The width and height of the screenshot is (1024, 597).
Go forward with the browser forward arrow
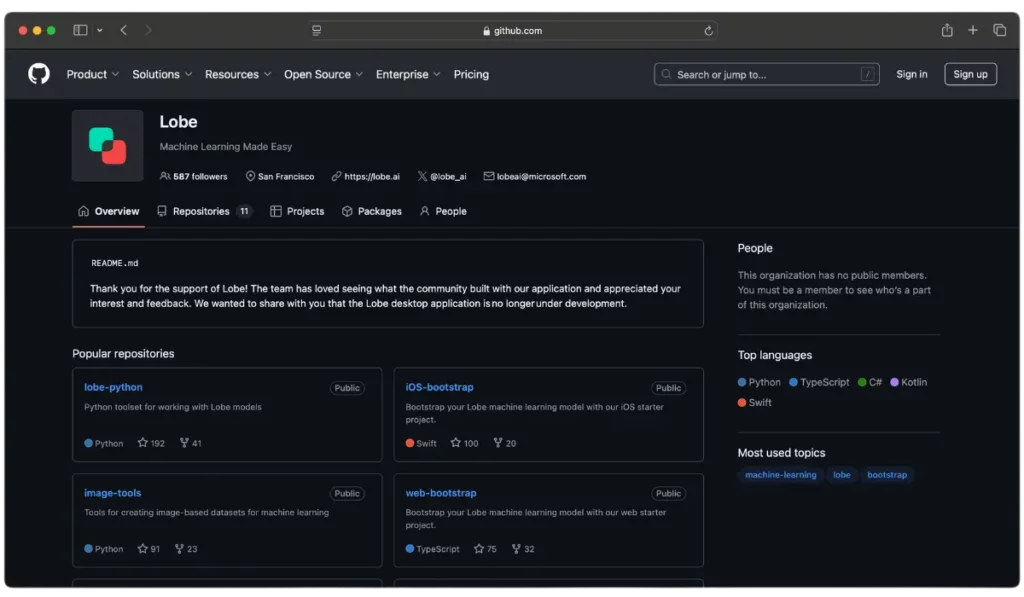[148, 30]
